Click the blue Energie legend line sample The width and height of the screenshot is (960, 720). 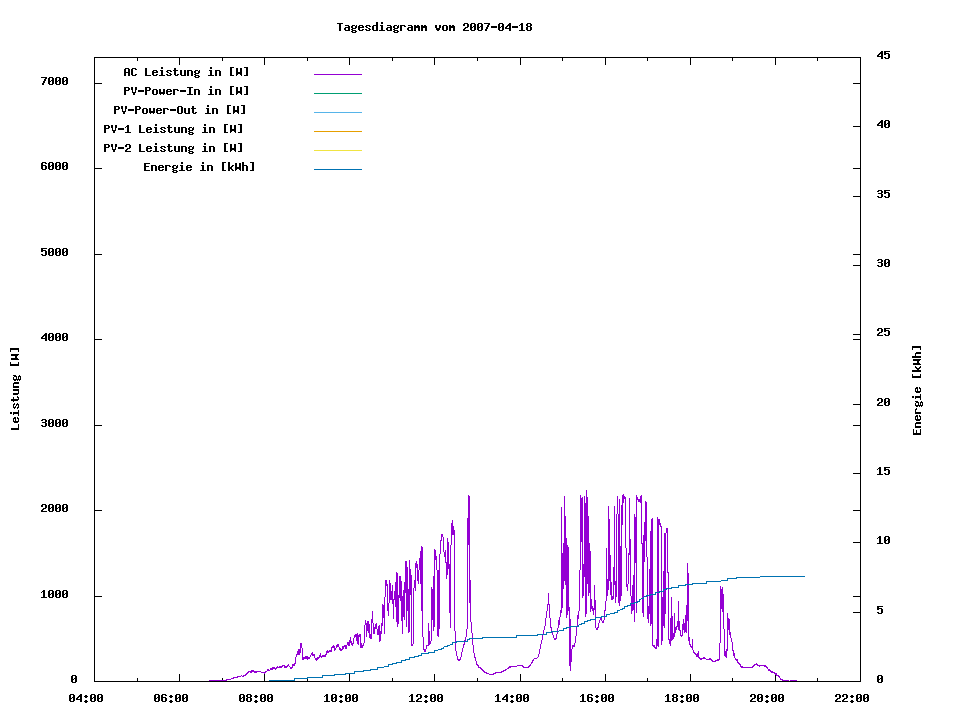(337, 169)
